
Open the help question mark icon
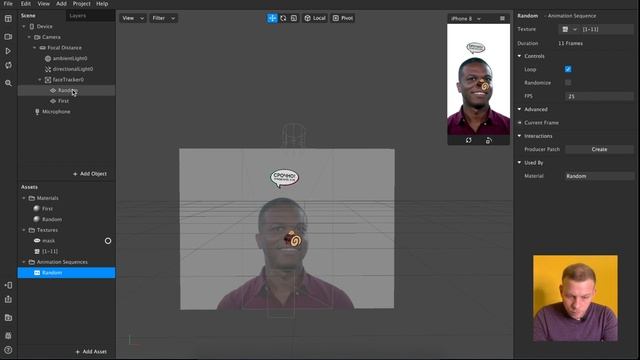[x=8, y=350]
